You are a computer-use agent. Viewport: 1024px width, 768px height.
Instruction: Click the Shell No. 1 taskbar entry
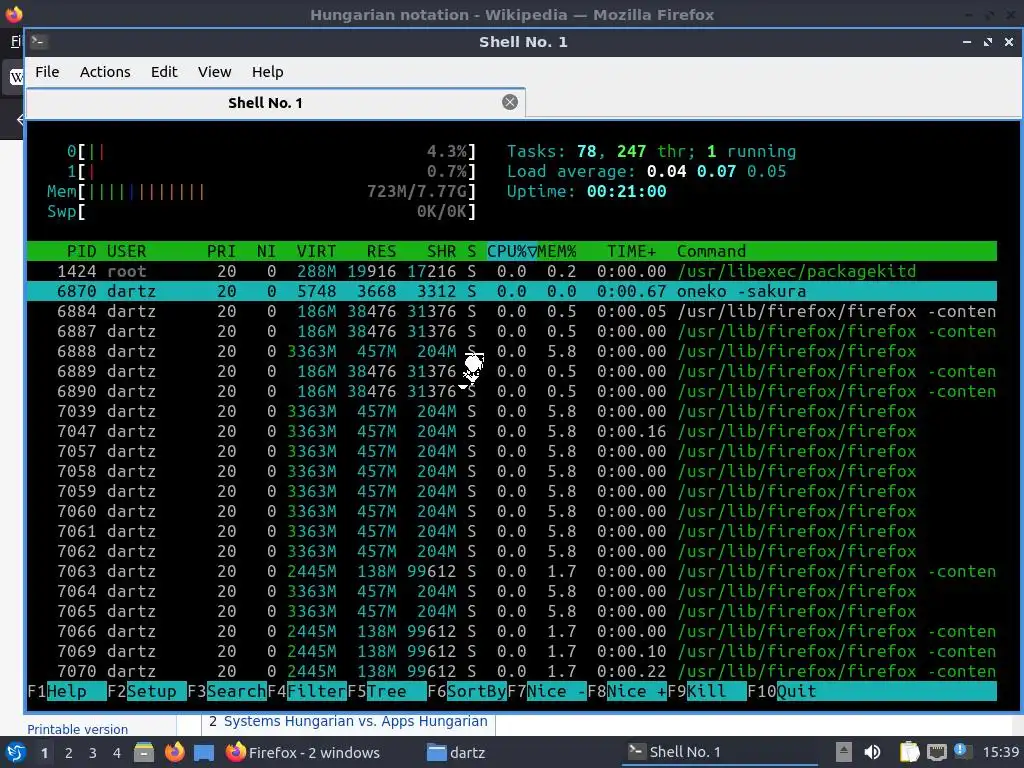[x=718, y=752]
